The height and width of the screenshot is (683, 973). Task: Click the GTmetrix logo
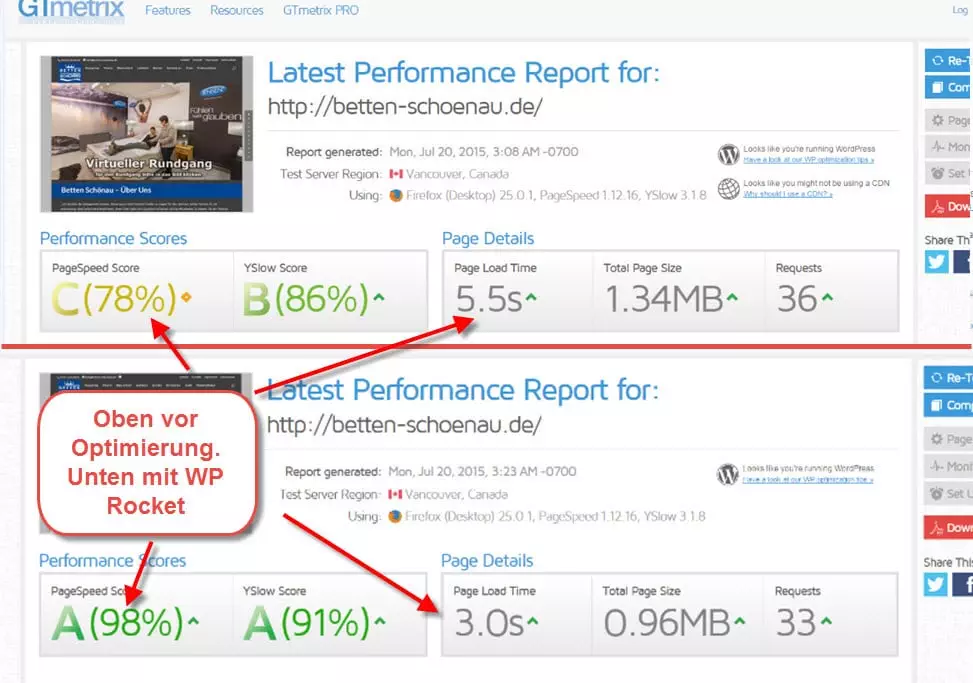coord(71,10)
